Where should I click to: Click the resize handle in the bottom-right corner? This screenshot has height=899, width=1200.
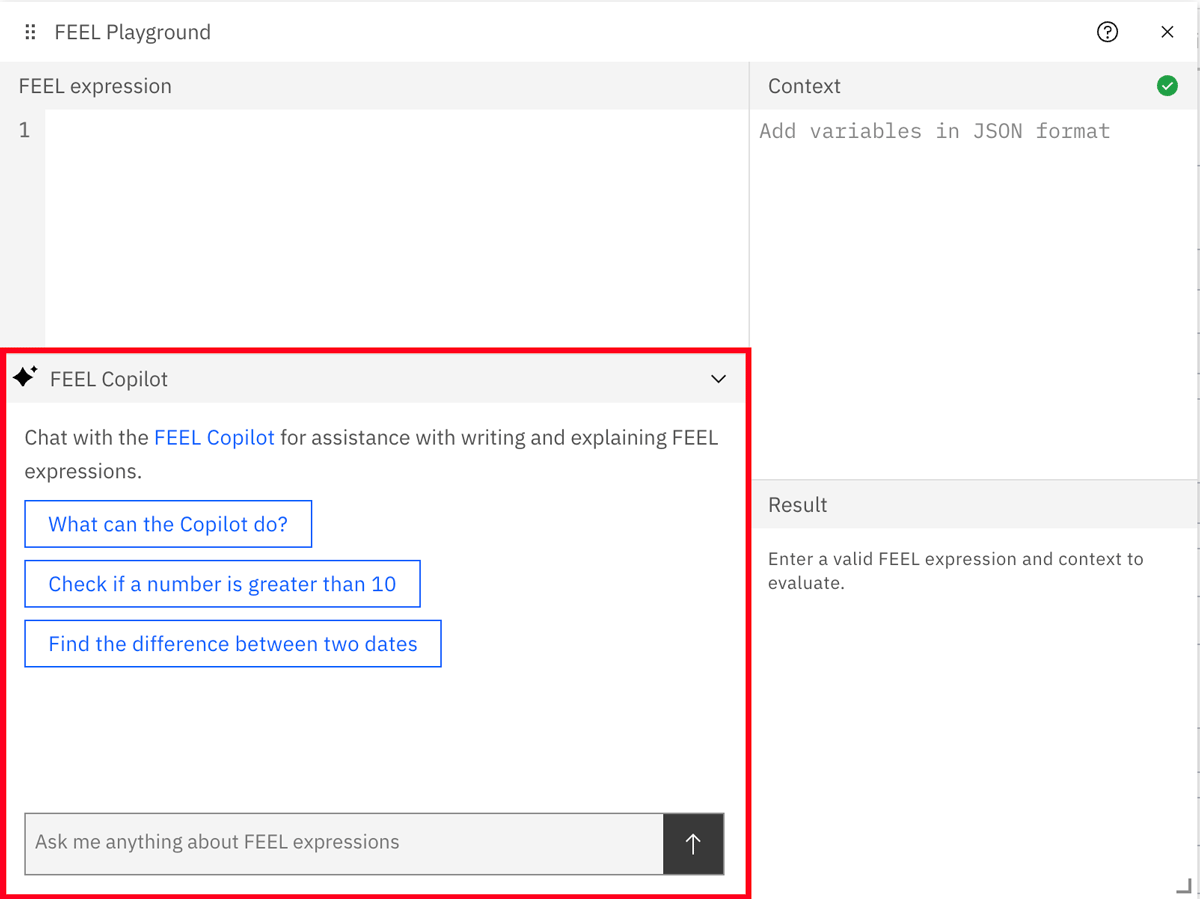click(1183, 885)
